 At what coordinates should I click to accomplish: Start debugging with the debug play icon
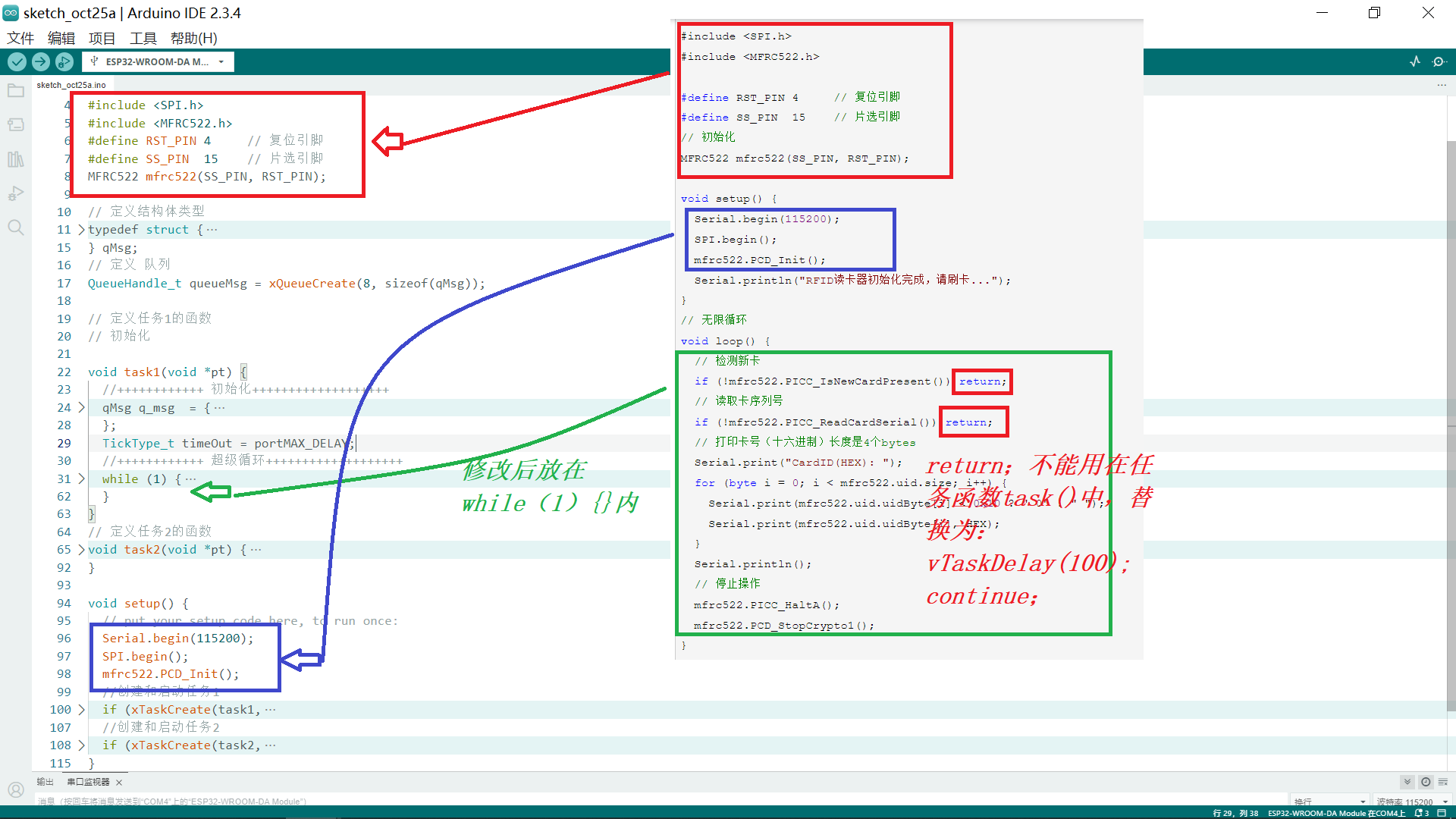(64, 62)
